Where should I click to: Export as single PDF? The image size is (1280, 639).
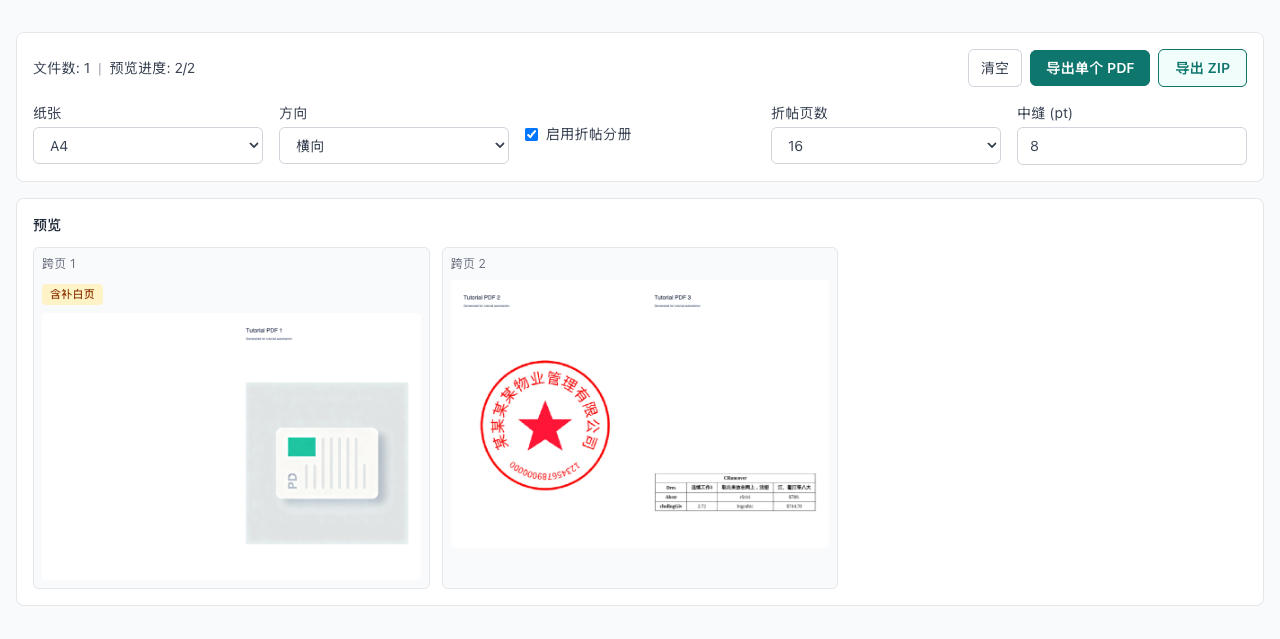1089,68
